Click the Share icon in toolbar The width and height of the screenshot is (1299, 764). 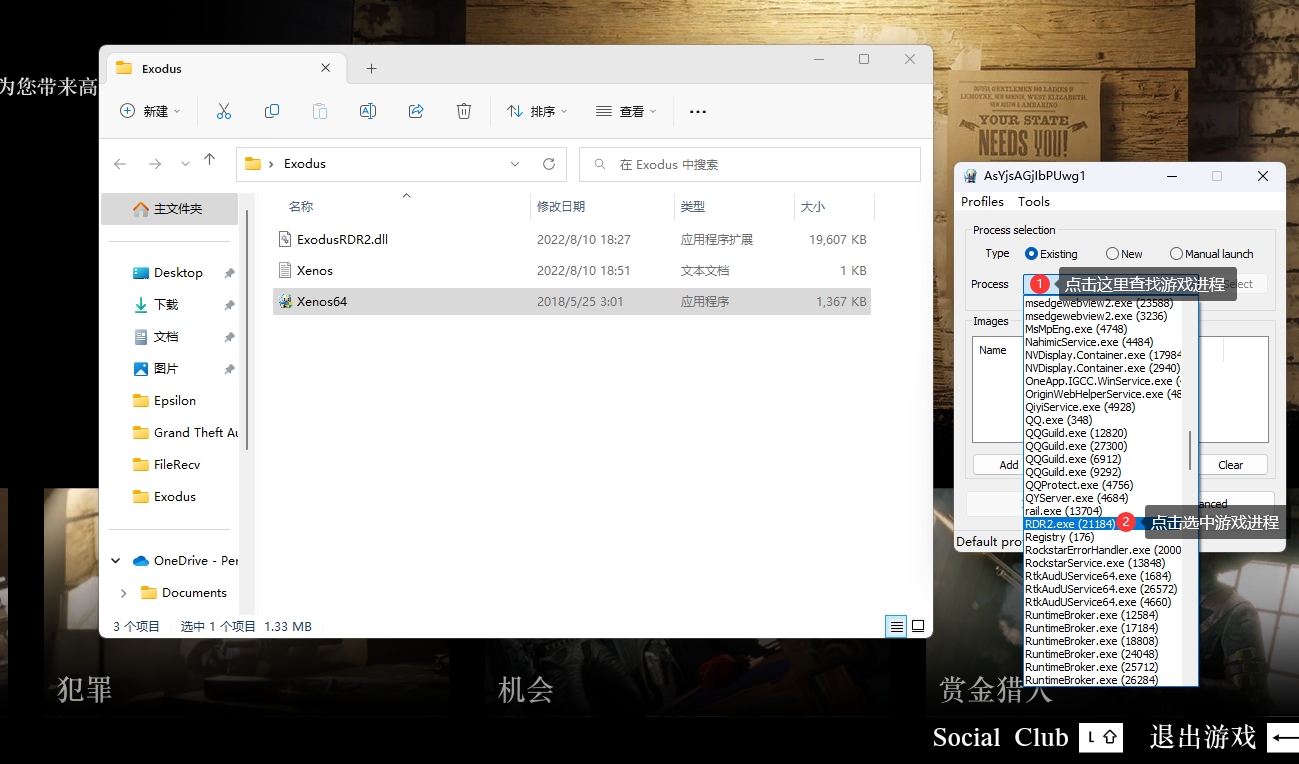tap(416, 111)
